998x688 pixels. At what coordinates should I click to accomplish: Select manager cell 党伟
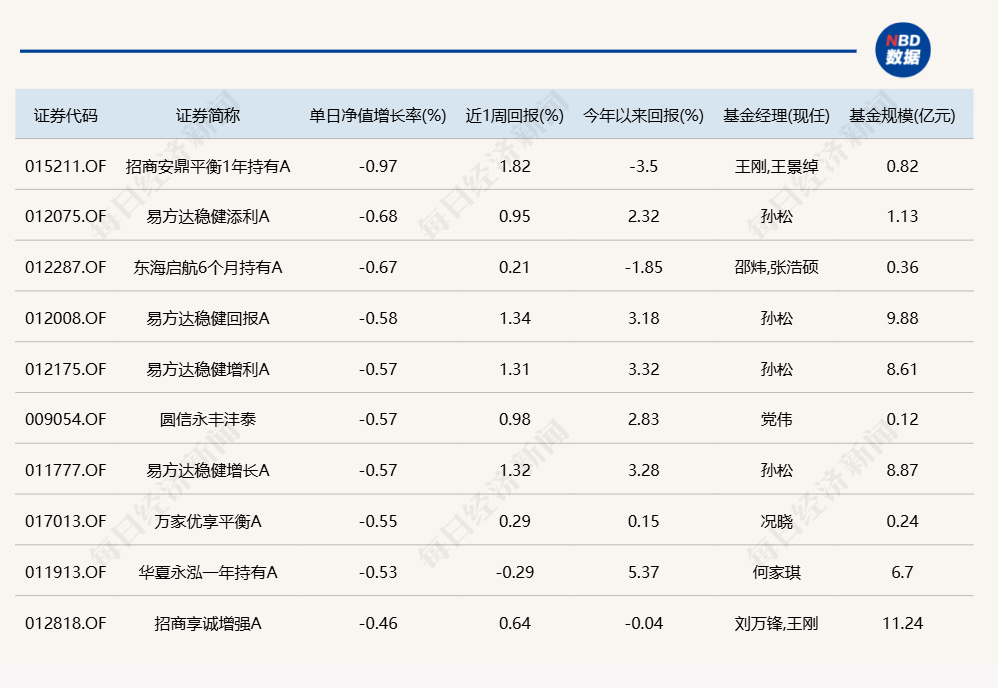click(x=777, y=419)
